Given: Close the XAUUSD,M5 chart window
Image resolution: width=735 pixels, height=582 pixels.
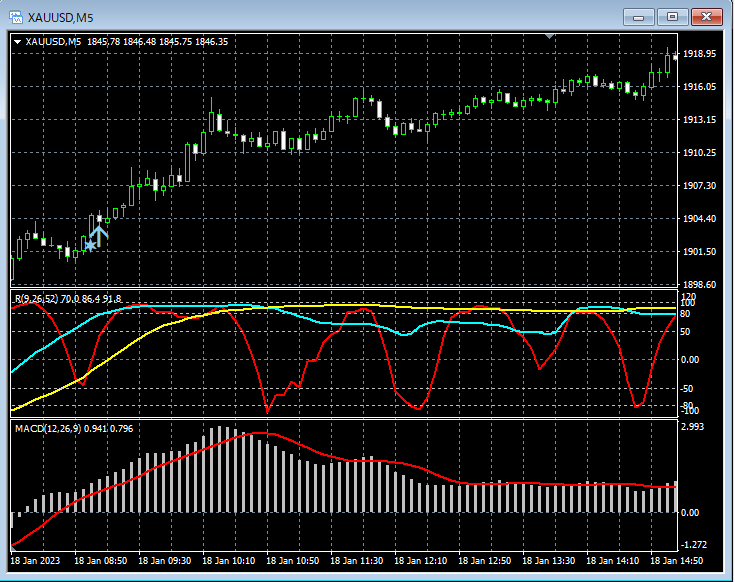Looking at the screenshot, I should [x=707, y=17].
